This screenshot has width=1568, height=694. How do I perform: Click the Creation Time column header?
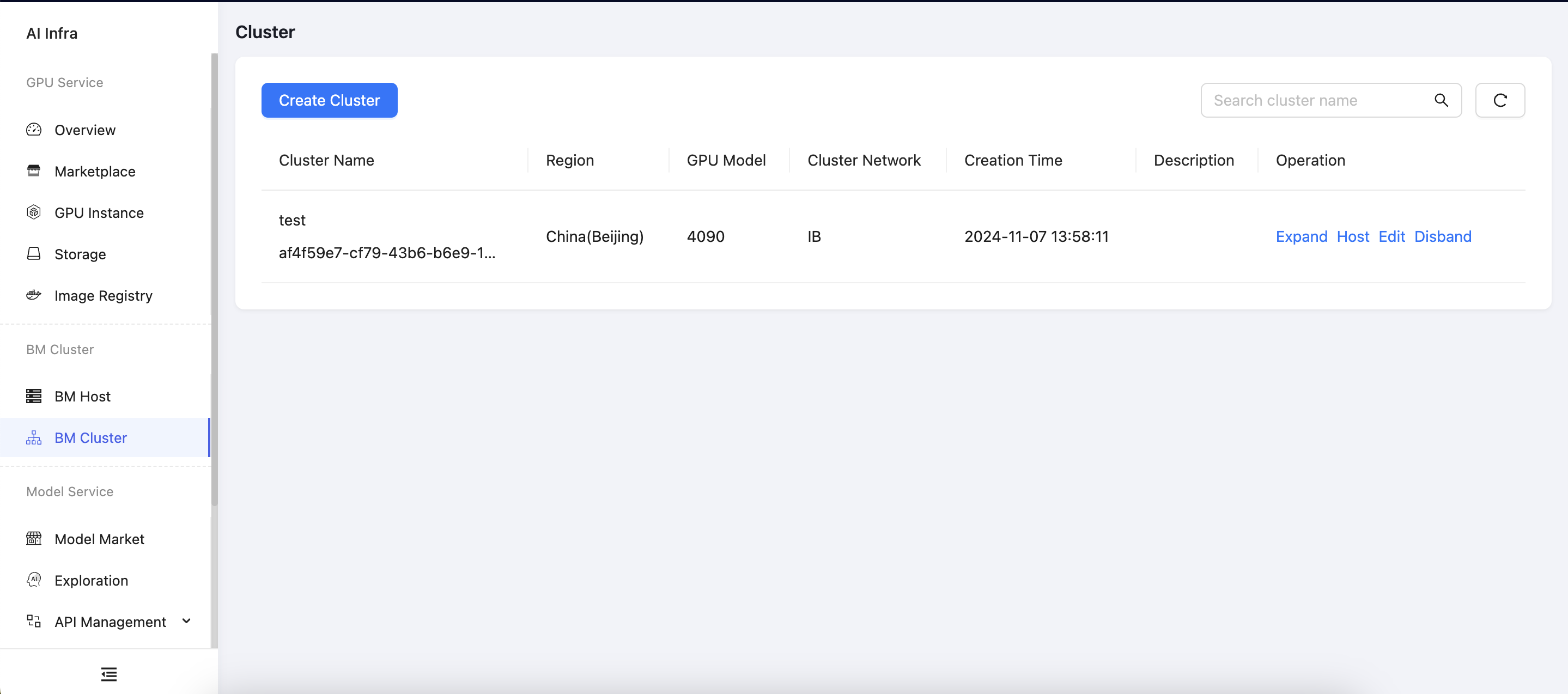(1013, 160)
